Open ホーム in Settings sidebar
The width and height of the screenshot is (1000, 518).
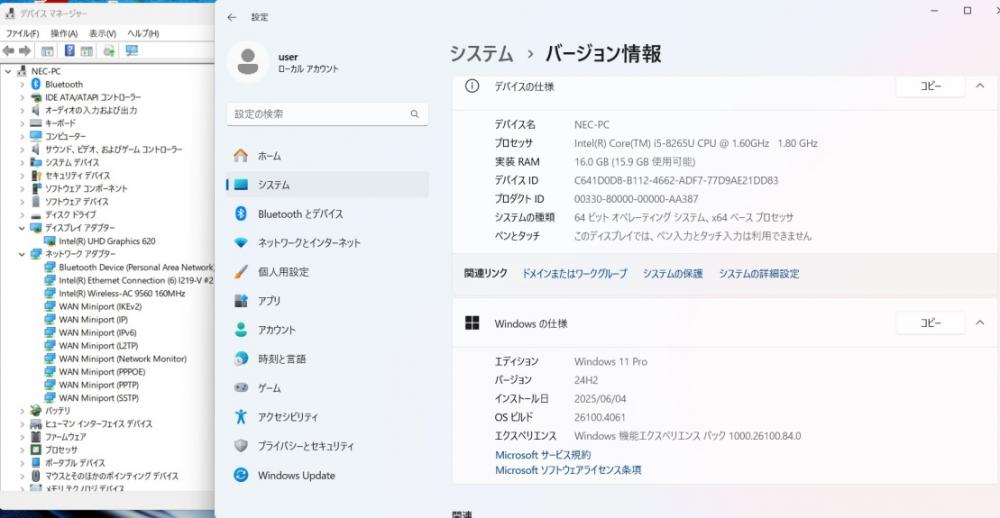(327, 156)
